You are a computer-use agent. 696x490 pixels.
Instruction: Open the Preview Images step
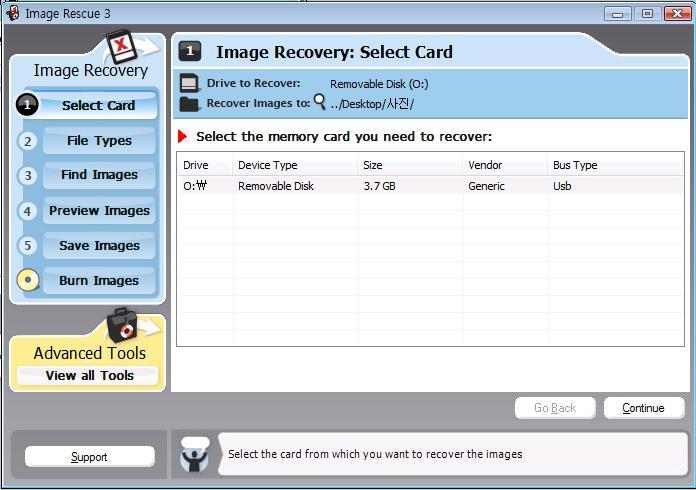click(x=99, y=210)
